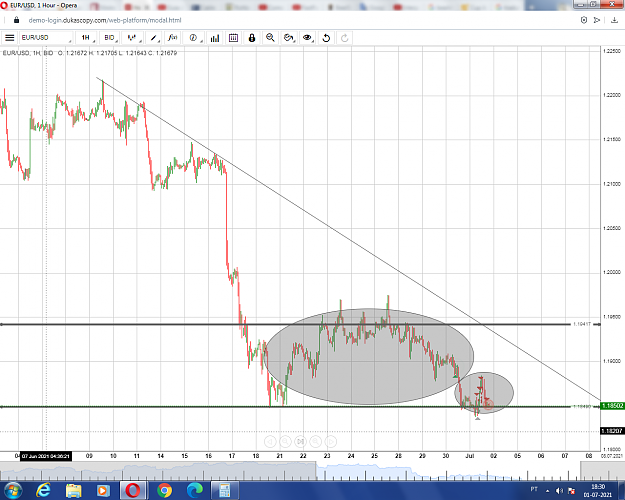This screenshot has width=625, height=500.
Task: Select the line drawing tool
Action: pos(154,38)
